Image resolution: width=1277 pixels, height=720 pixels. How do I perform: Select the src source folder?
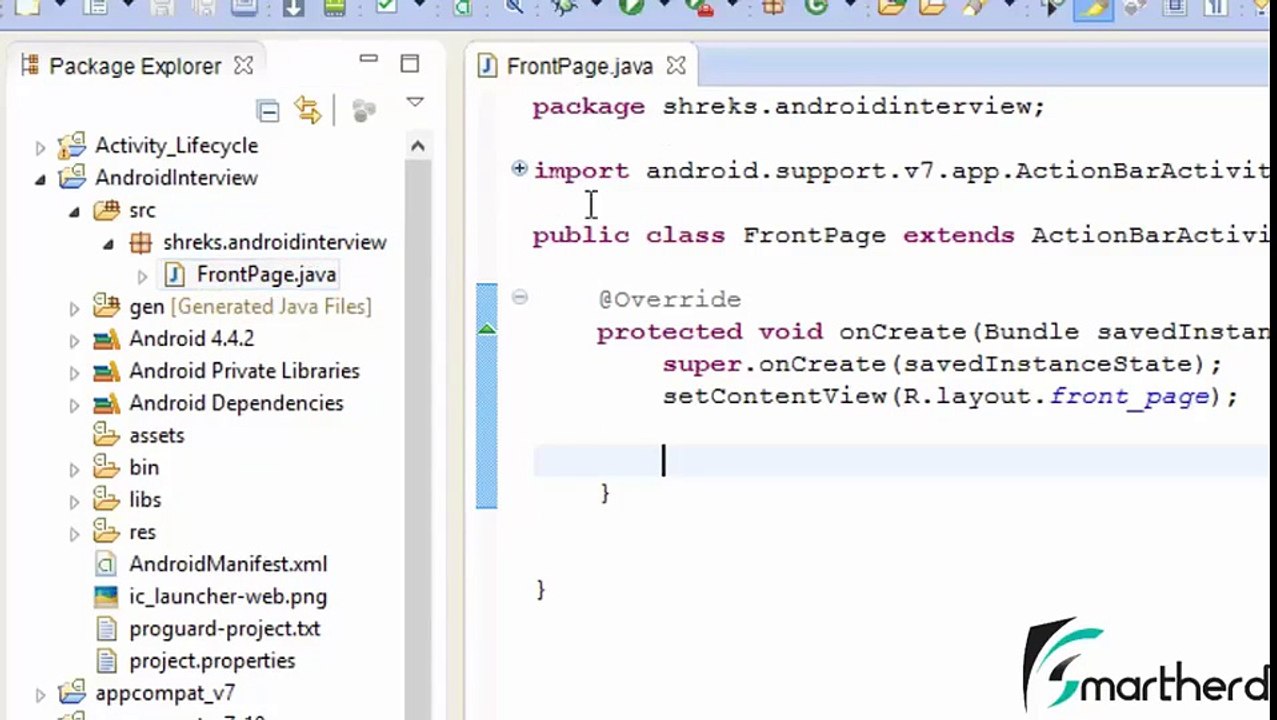click(142, 210)
